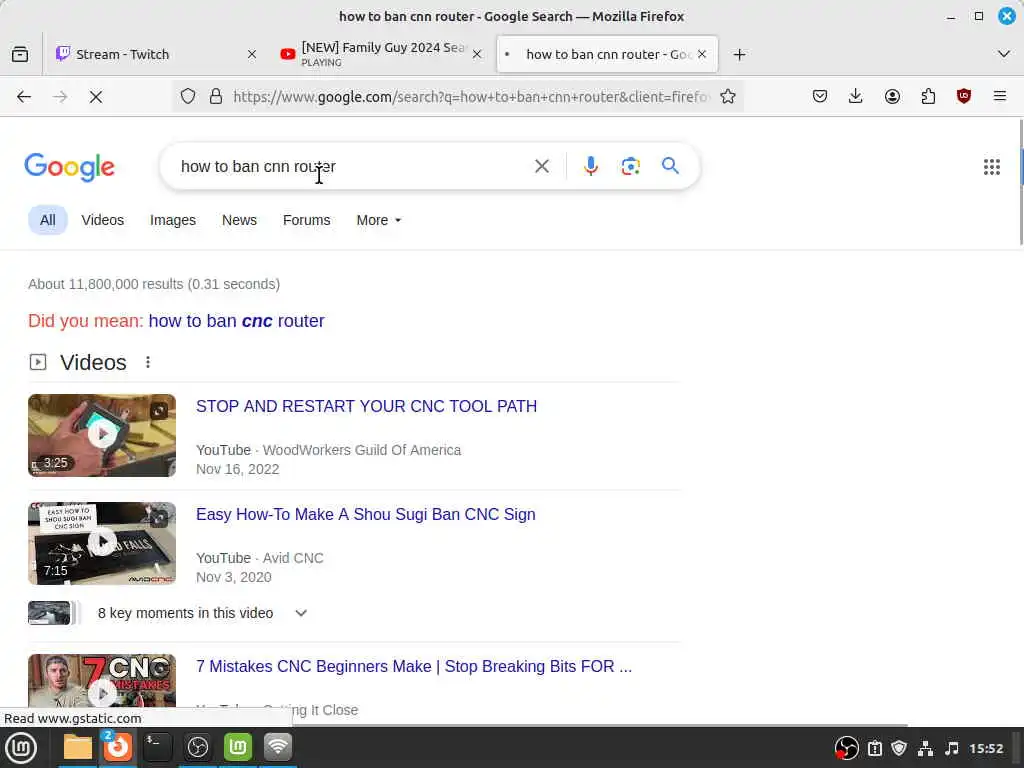1024x768 pixels.
Task: Open the shield security tray icon
Action: tap(899, 748)
